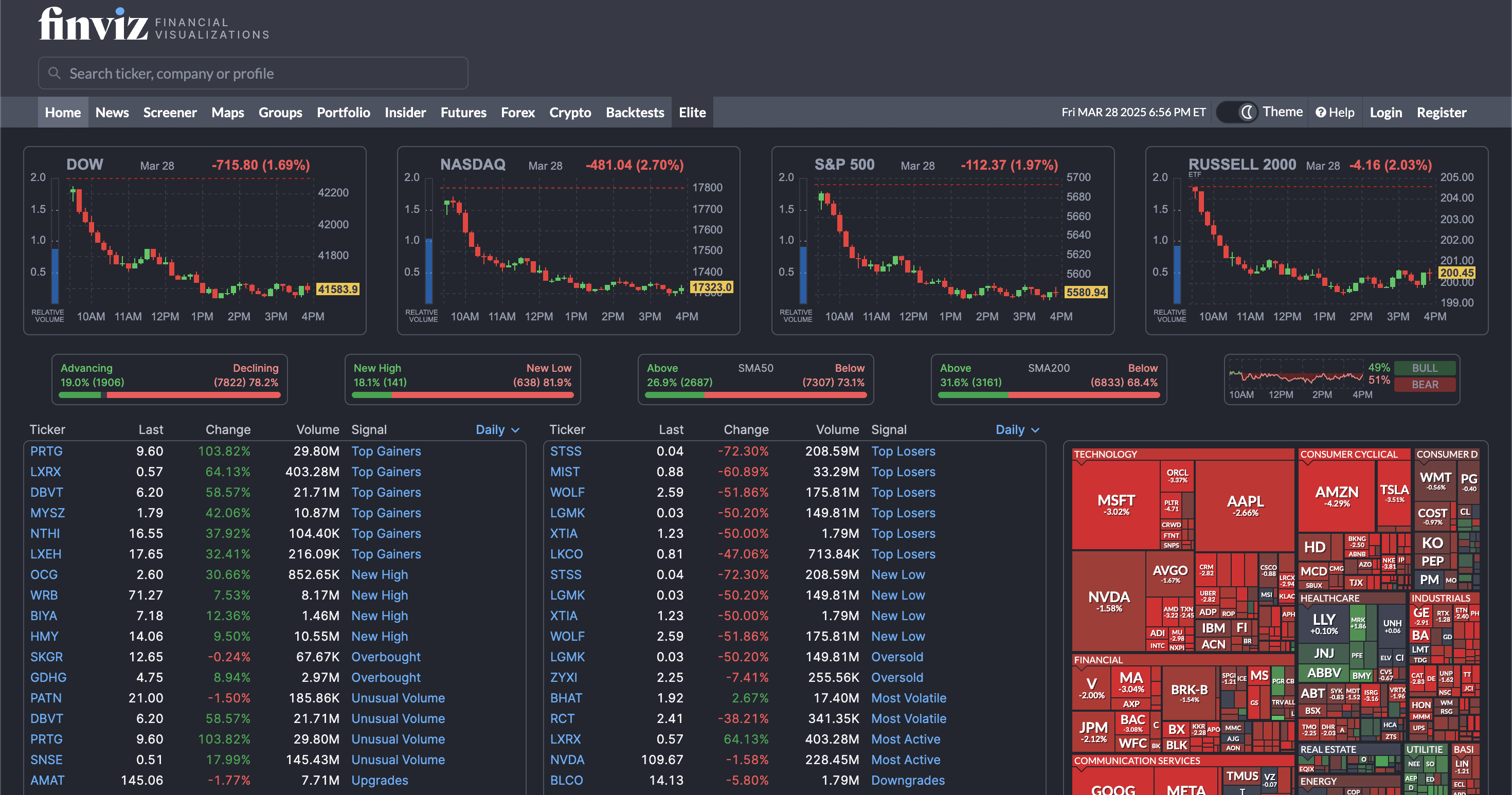This screenshot has width=1512, height=795.
Task: Click Unusual Volume signal in PATN row
Action: click(x=398, y=698)
